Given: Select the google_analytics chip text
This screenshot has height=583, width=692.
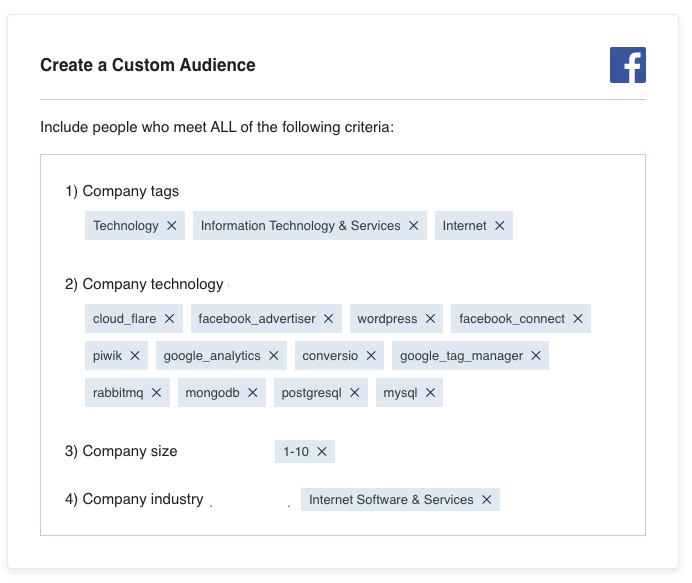Looking at the screenshot, I should click(x=212, y=356).
